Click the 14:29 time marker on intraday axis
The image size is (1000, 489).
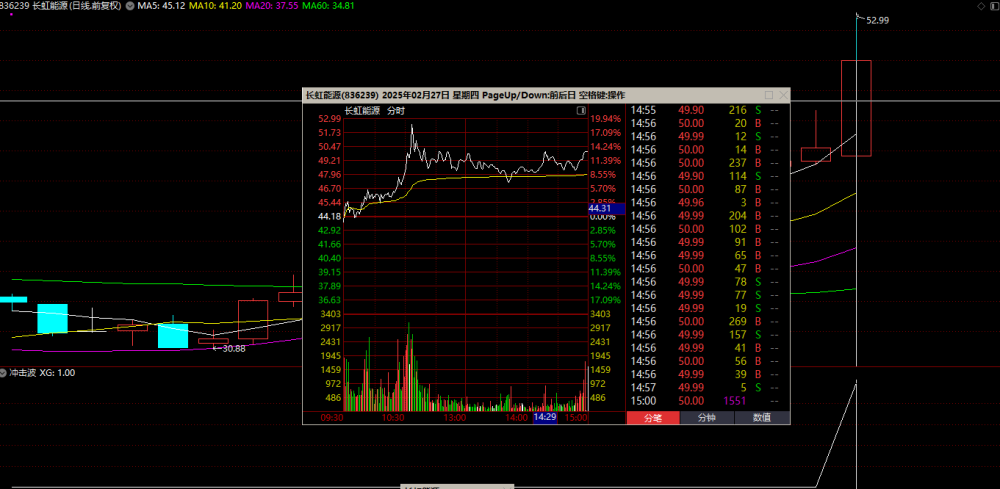(545, 418)
